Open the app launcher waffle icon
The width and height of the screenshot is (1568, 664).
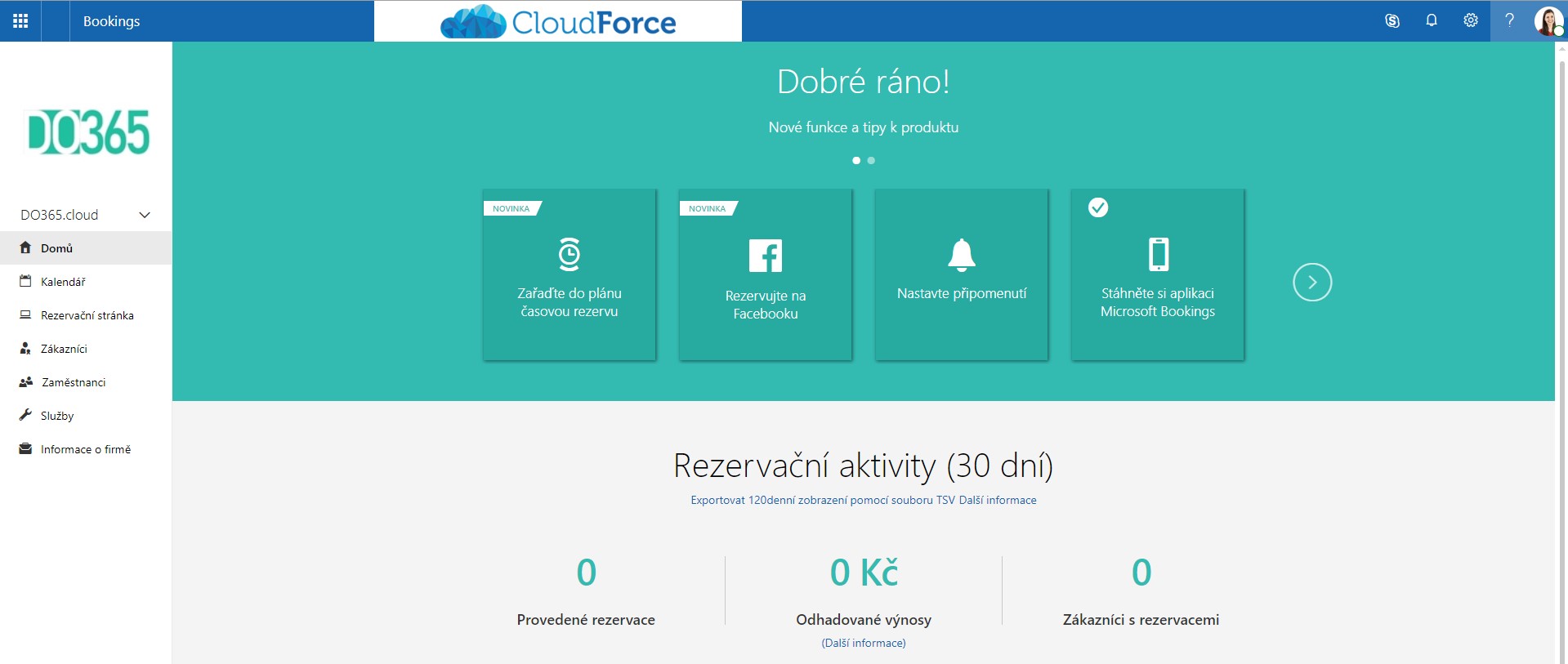click(20, 20)
